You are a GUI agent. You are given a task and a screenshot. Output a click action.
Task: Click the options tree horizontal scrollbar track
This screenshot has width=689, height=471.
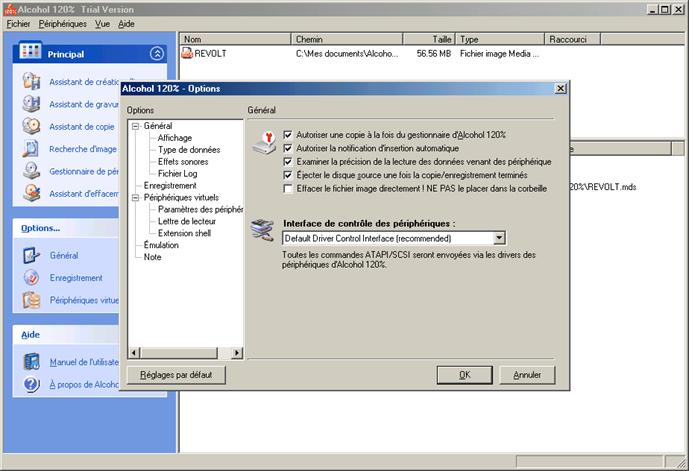[x=224, y=352]
